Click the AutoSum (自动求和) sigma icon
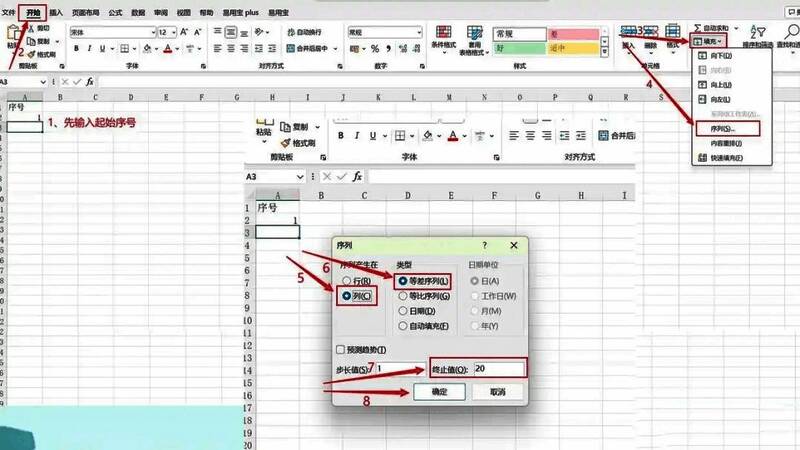Image resolution: width=800 pixels, height=450 pixels. point(697,27)
